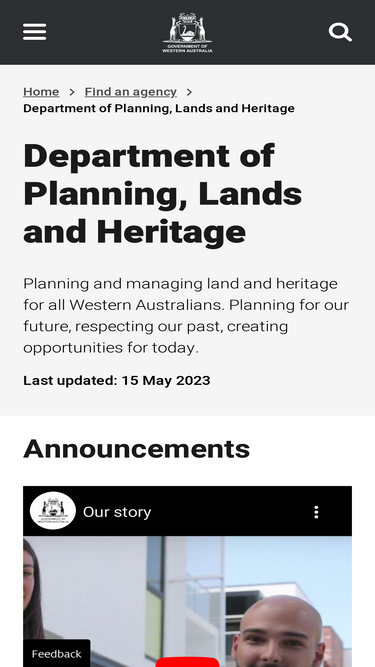The height and width of the screenshot is (667, 375).
Task: Click the intro paragraph about planning land
Action: point(186,315)
